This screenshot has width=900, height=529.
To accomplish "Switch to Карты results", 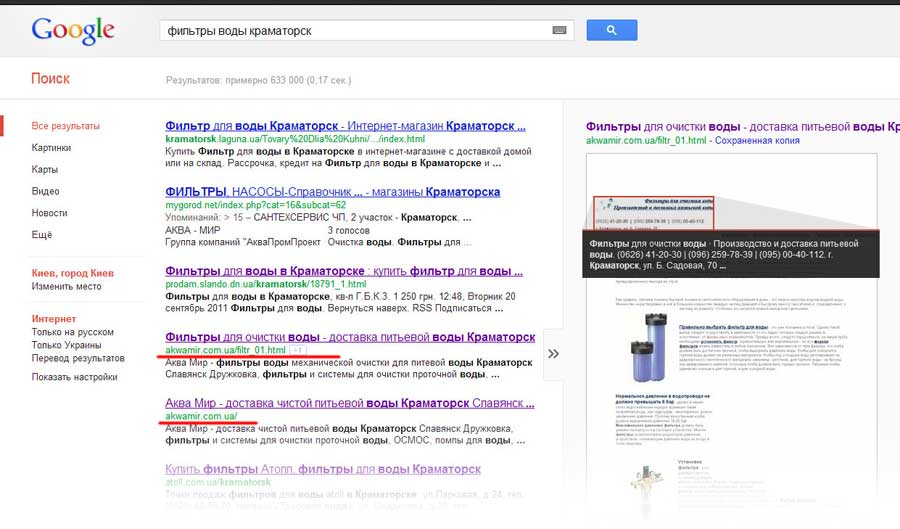I will click(x=45, y=169).
